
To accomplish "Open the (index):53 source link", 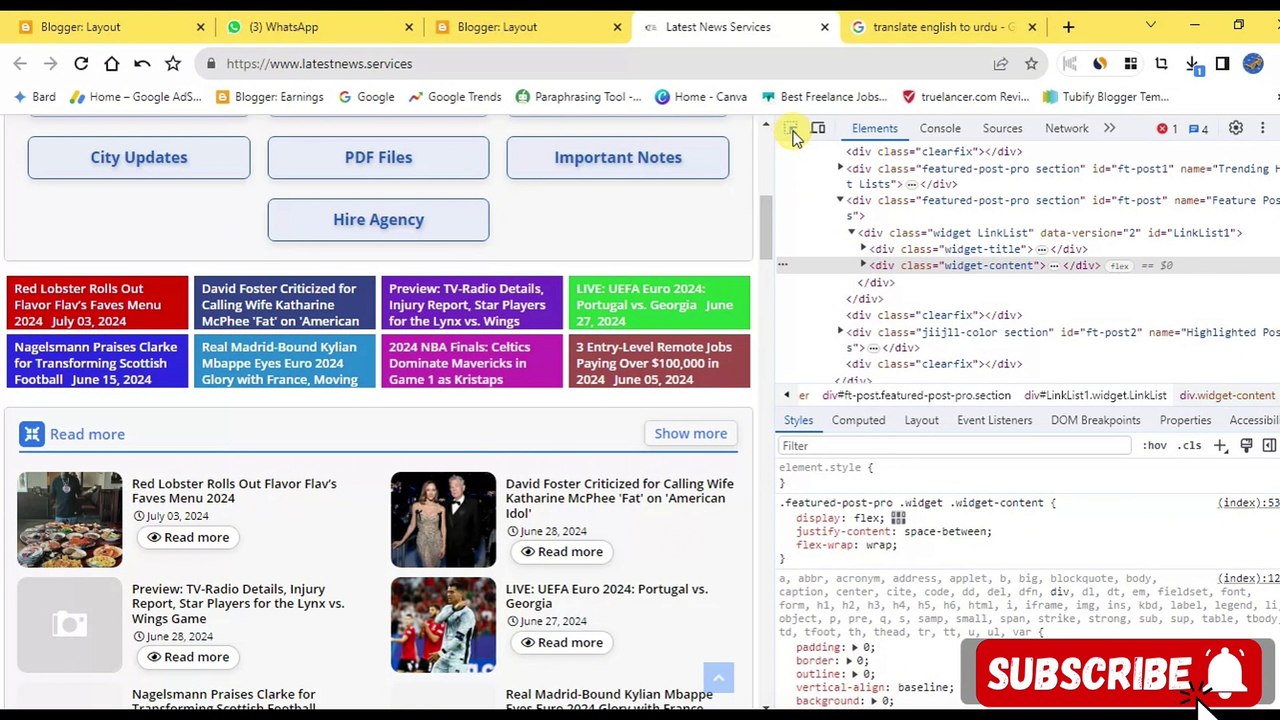I will coord(1248,503).
